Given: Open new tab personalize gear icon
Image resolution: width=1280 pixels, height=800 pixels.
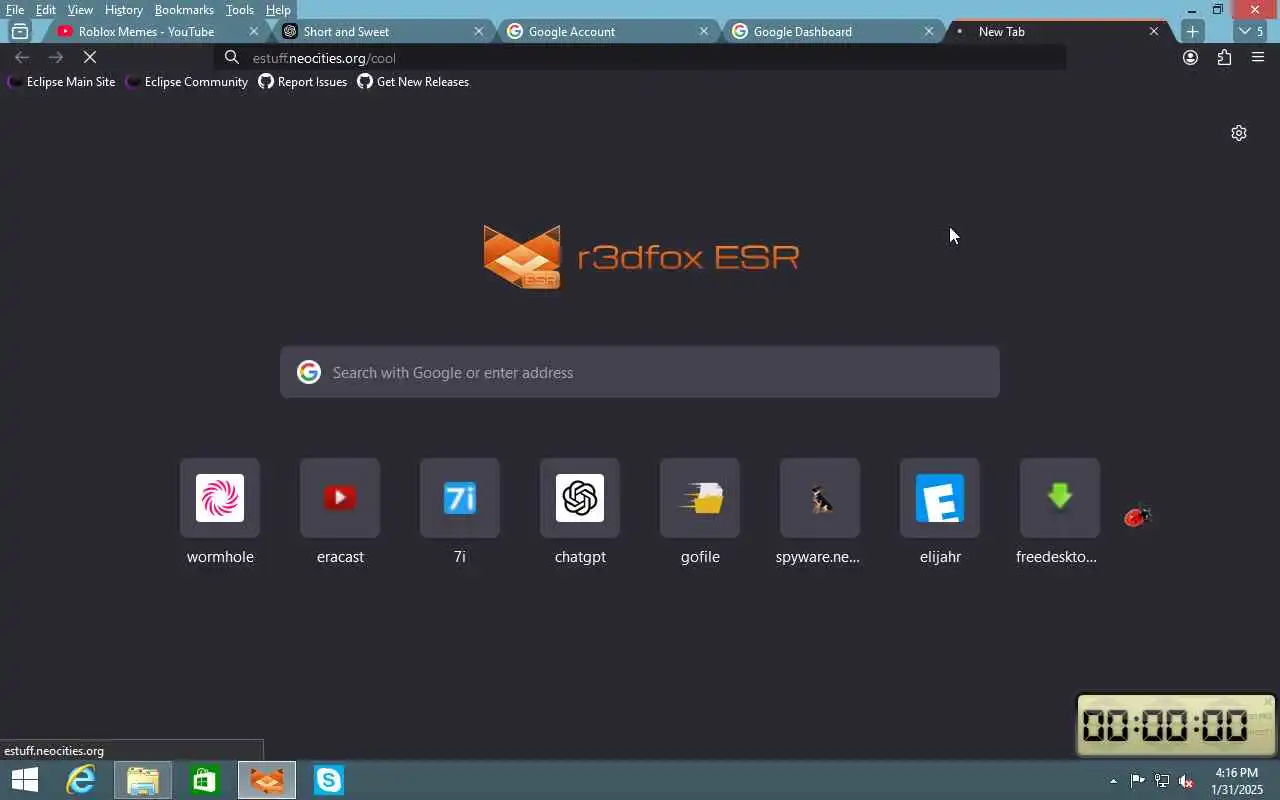Looking at the screenshot, I should (1239, 133).
